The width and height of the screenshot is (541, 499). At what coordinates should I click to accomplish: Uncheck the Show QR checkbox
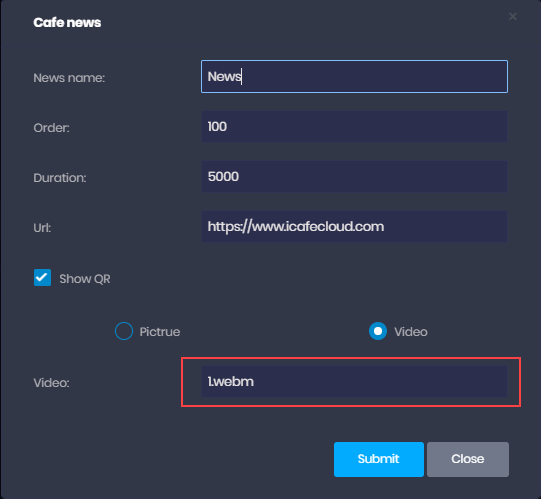[42, 277]
